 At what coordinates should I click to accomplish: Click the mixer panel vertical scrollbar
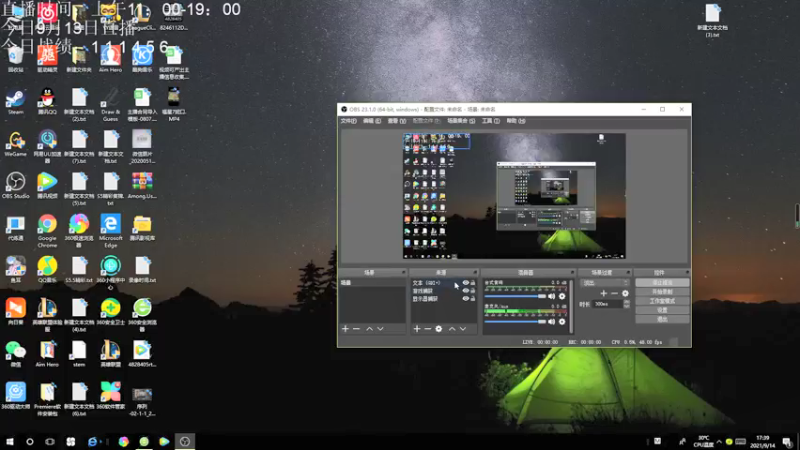click(x=571, y=306)
